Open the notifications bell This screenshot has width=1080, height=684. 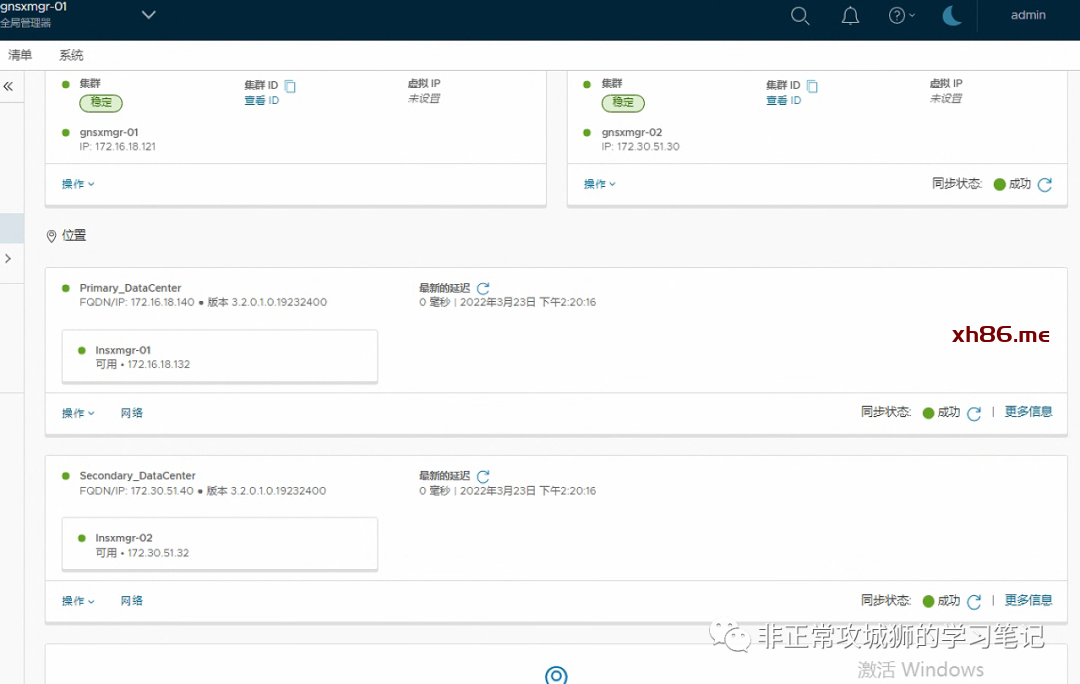click(x=850, y=15)
